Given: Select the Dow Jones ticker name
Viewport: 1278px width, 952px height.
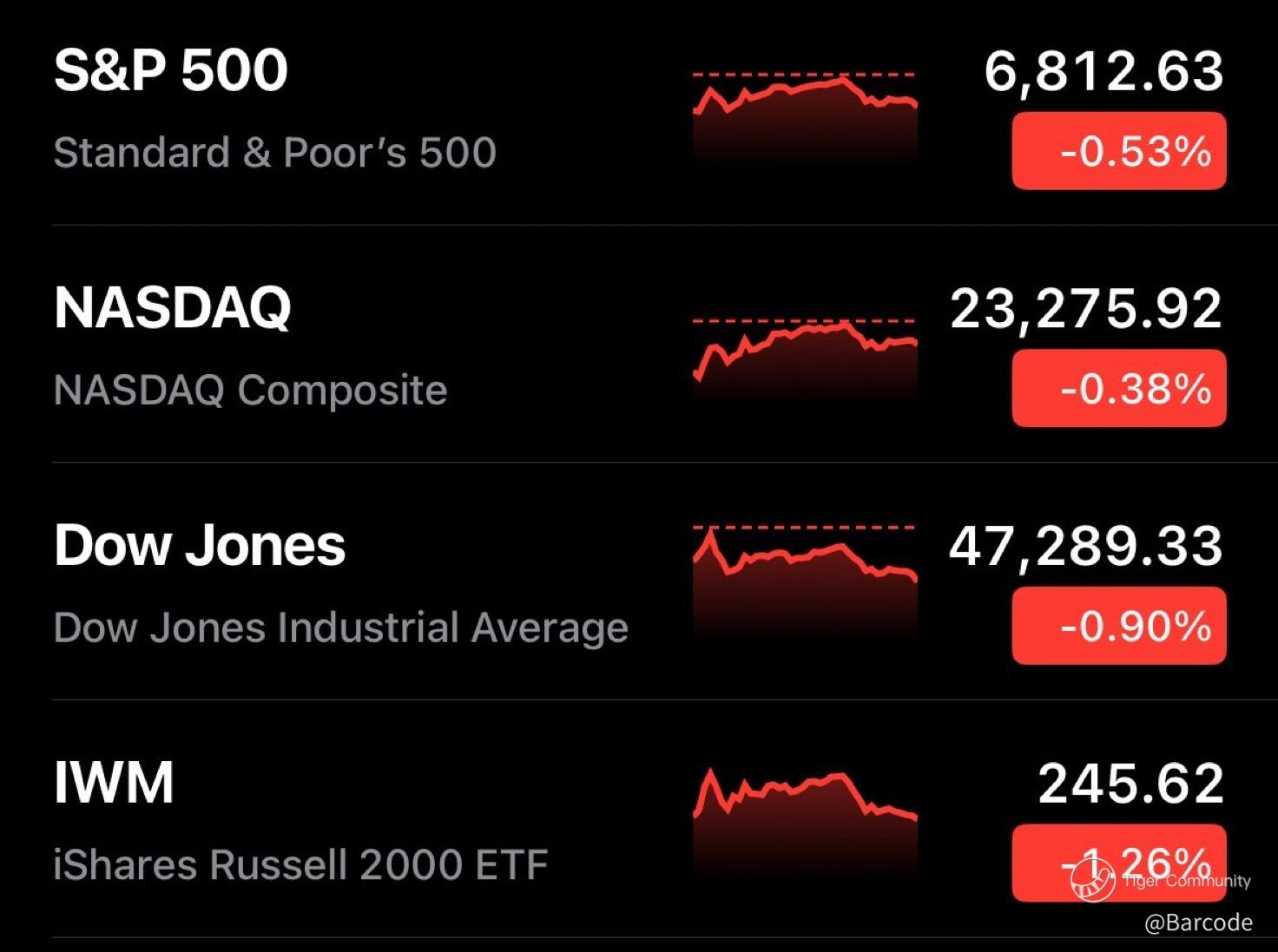Looking at the screenshot, I should pos(200,545).
